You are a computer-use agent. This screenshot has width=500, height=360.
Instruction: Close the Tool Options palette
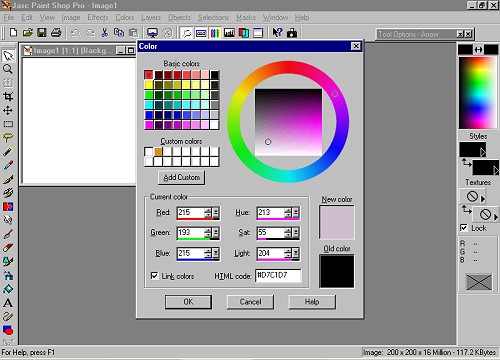[468, 34]
